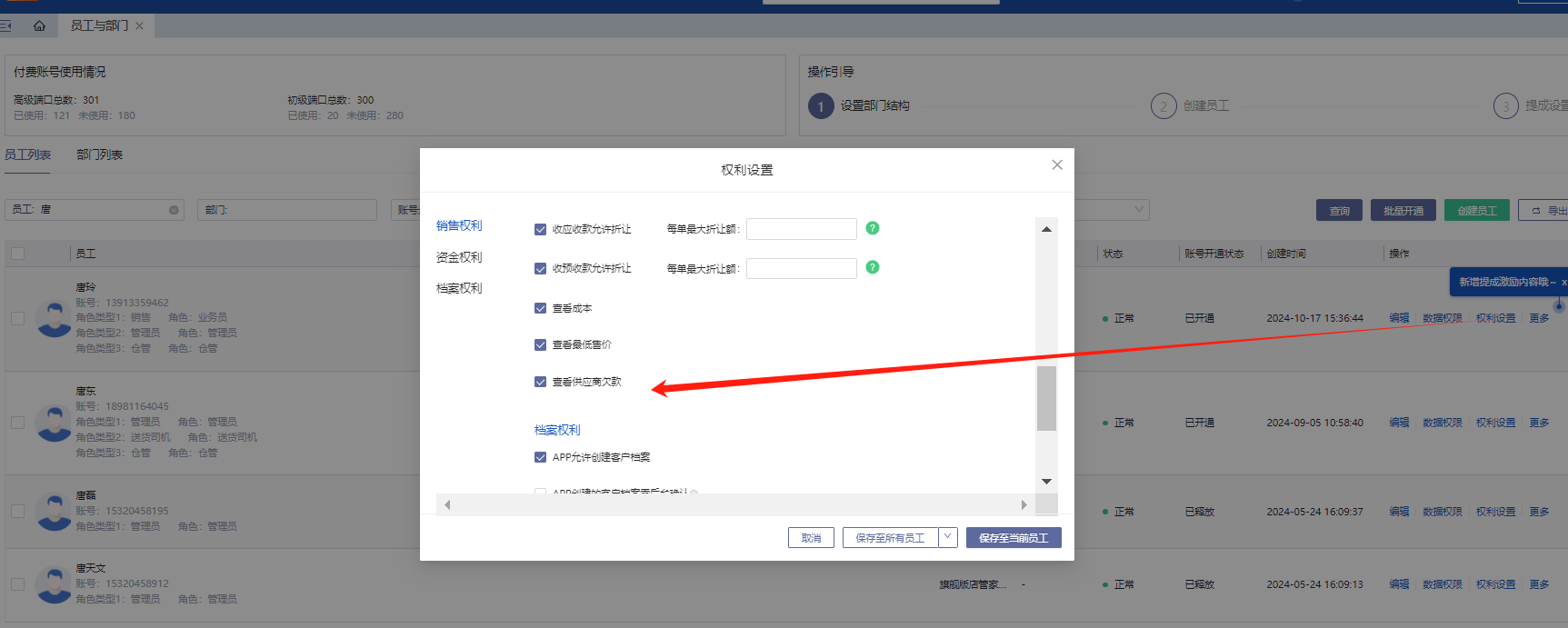1568x628 pixels.
Task: Click help icon beside 收预收款允许折让 limit
Action: (x=872, y=267)
